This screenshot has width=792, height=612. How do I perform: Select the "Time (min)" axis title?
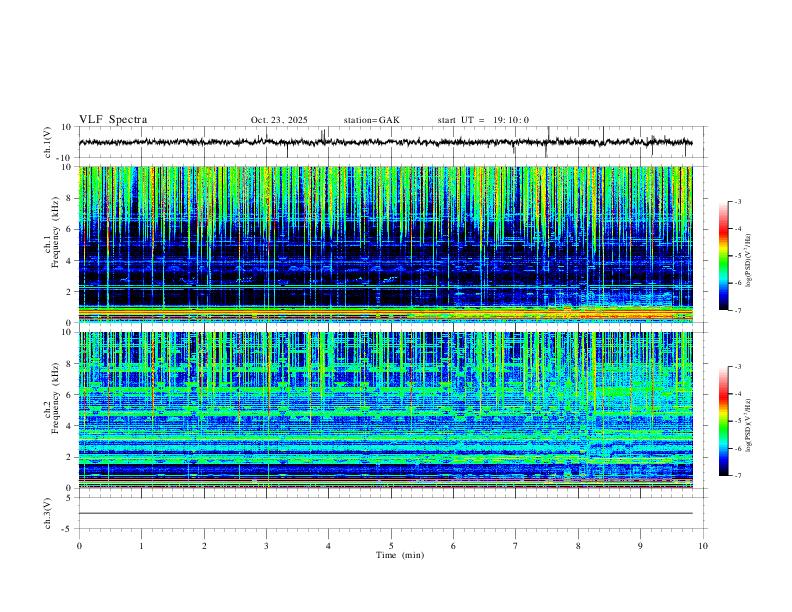point(400,555)
